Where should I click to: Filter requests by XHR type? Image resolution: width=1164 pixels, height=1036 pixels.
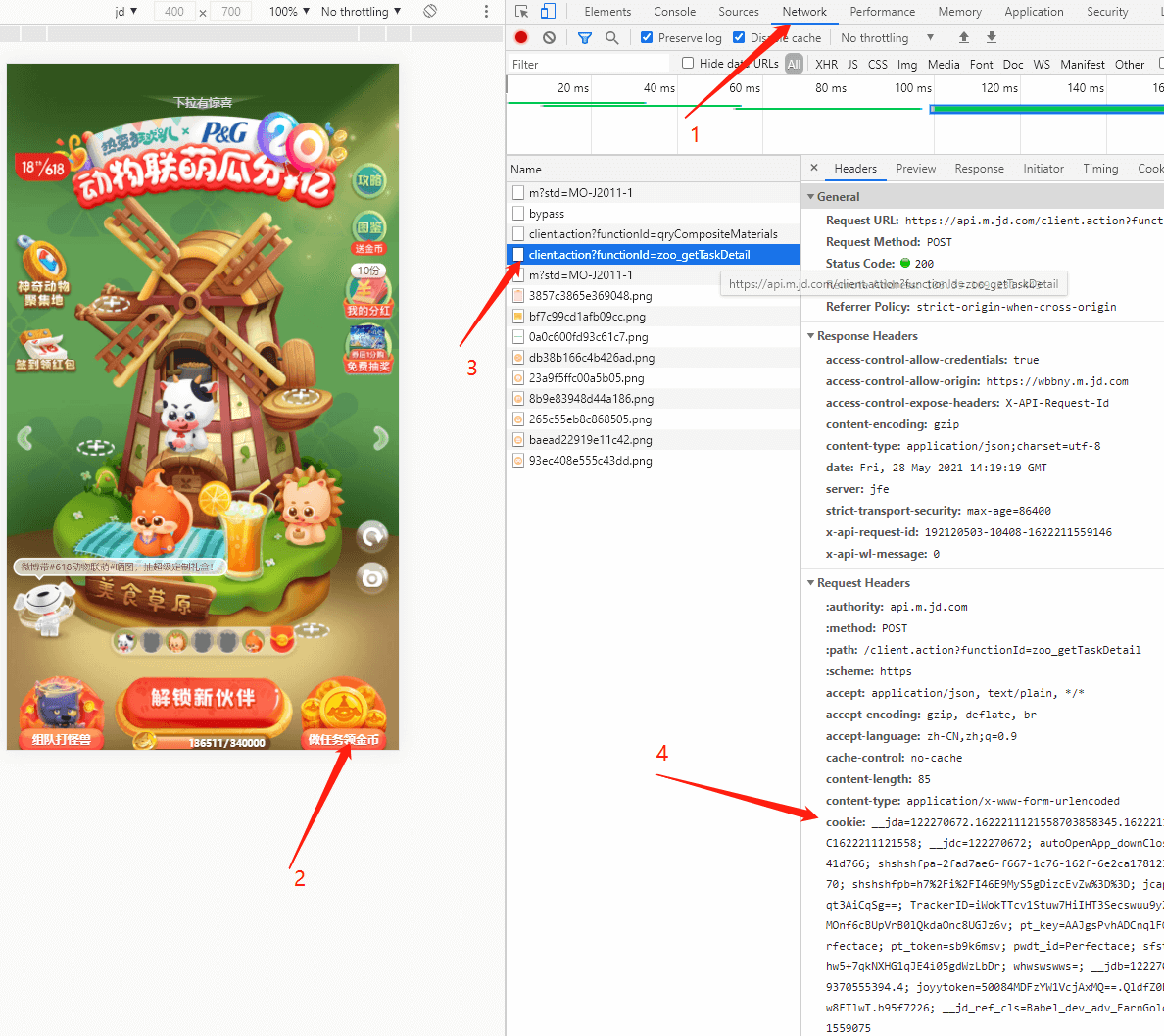tap(826, 64)
